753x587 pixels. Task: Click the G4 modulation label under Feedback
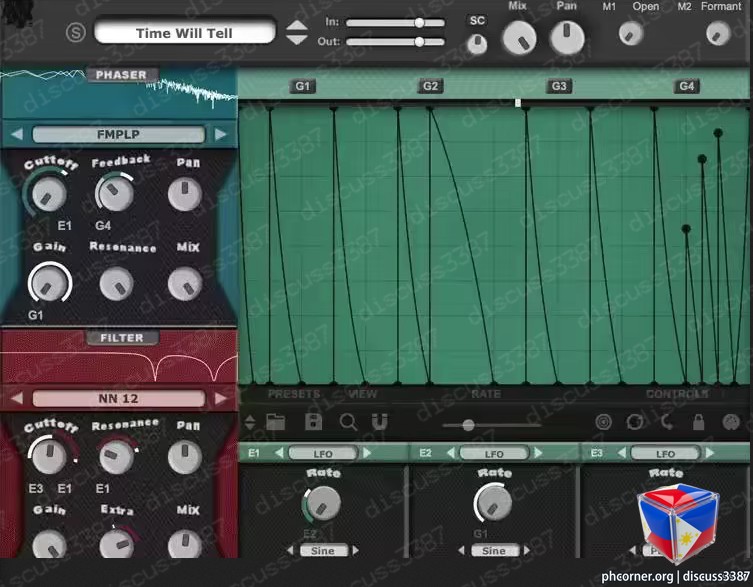tap(103, 225)
